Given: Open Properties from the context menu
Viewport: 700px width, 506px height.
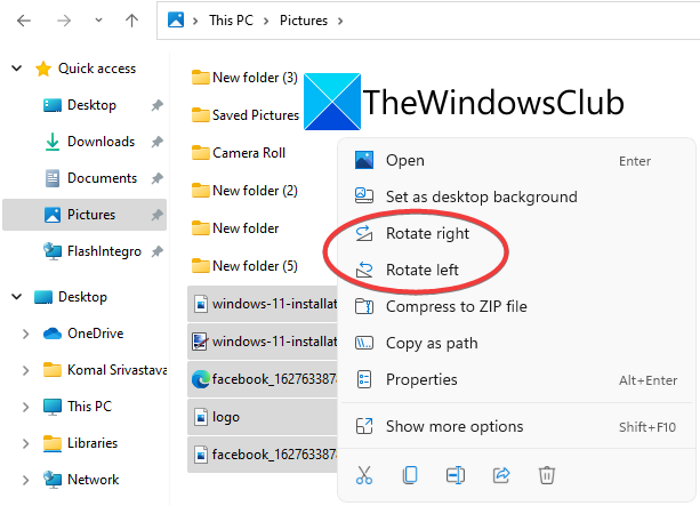Looking at the screenshot, I should [x=517, y=380].
